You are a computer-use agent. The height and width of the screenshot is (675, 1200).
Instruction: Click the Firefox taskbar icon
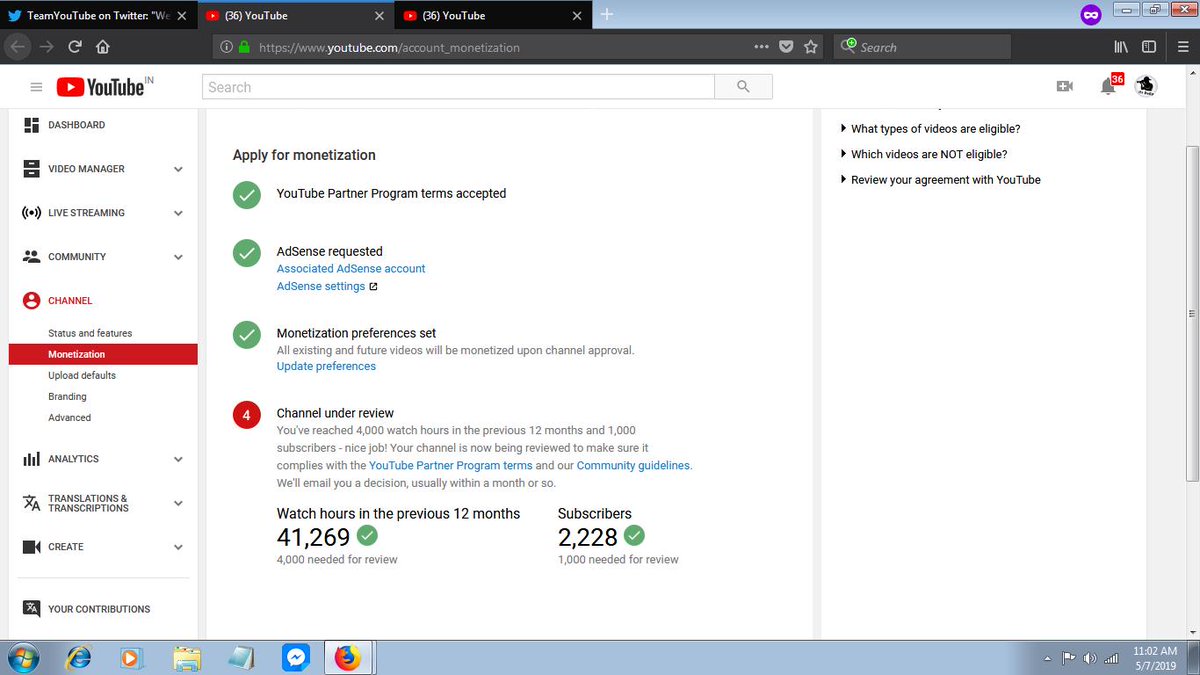(347, 658)
